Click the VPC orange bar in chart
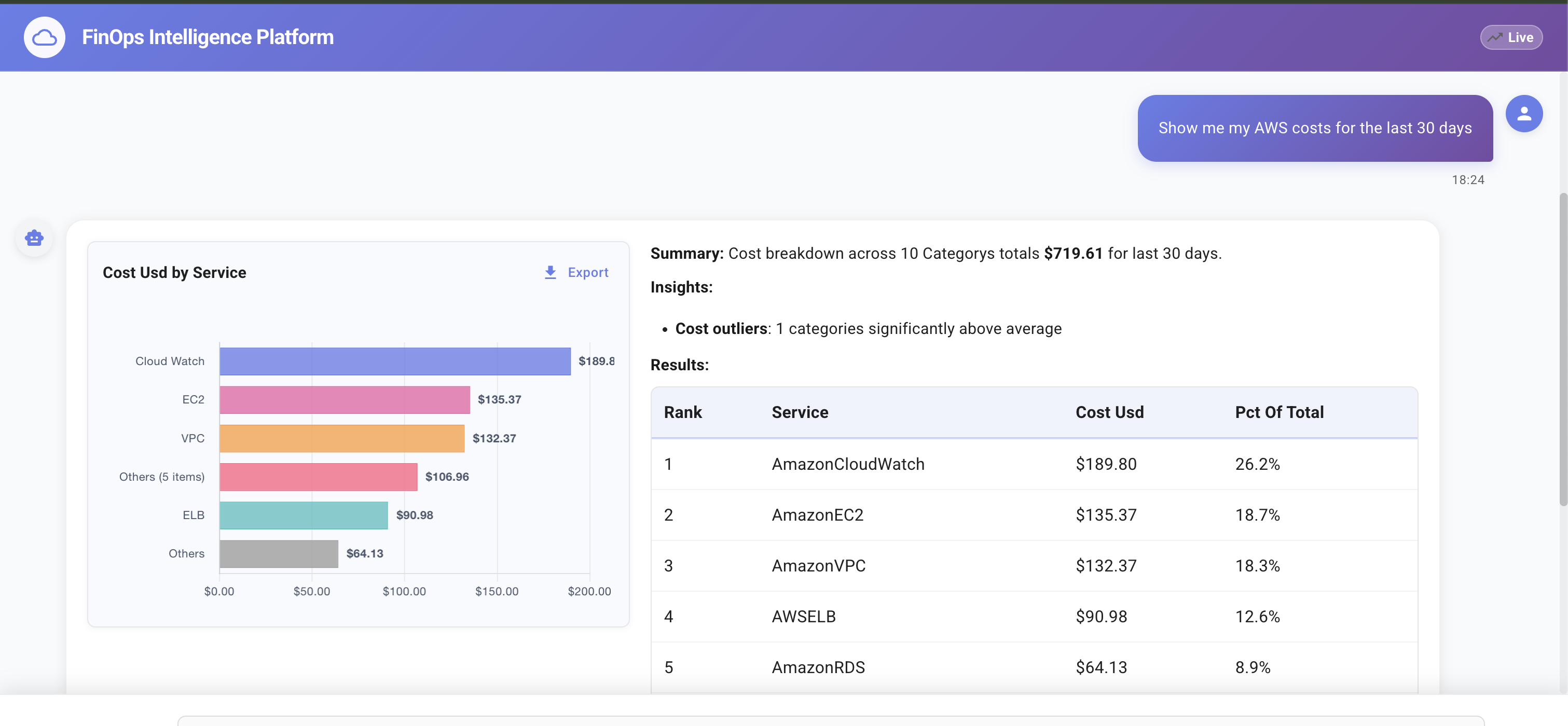1568x726 pixels. tap(342, 438)
